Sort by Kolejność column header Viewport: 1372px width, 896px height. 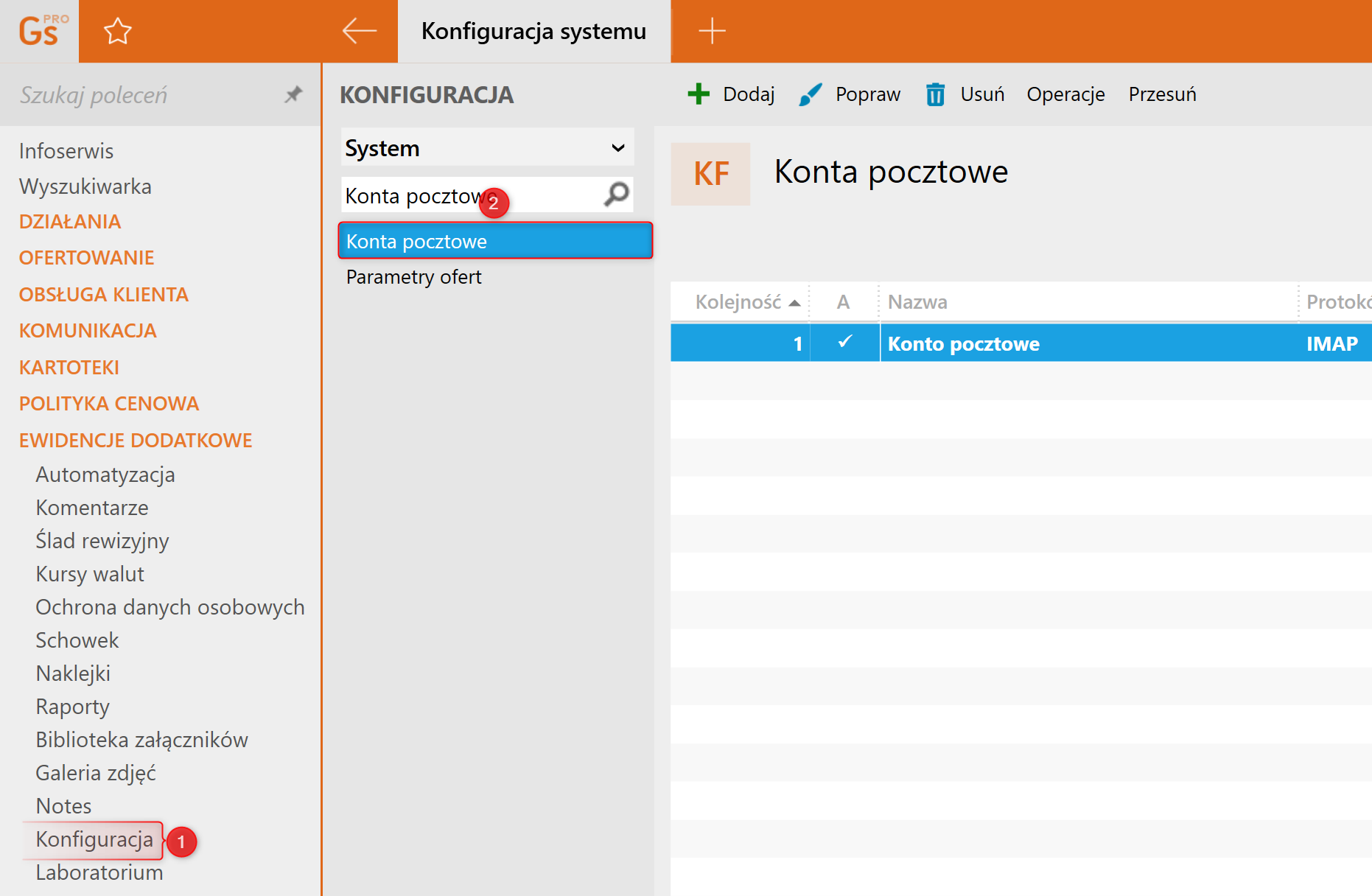coord(740,302)
